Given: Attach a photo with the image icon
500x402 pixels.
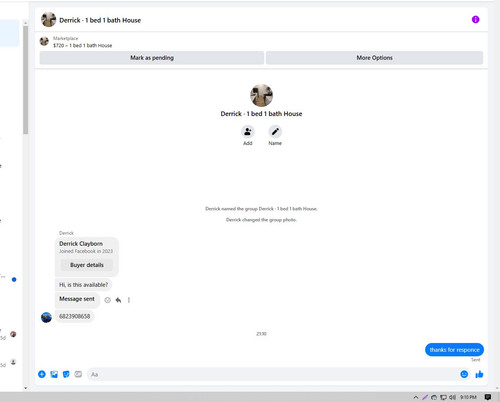Looking at the screenshot, I should pos(54,374).
